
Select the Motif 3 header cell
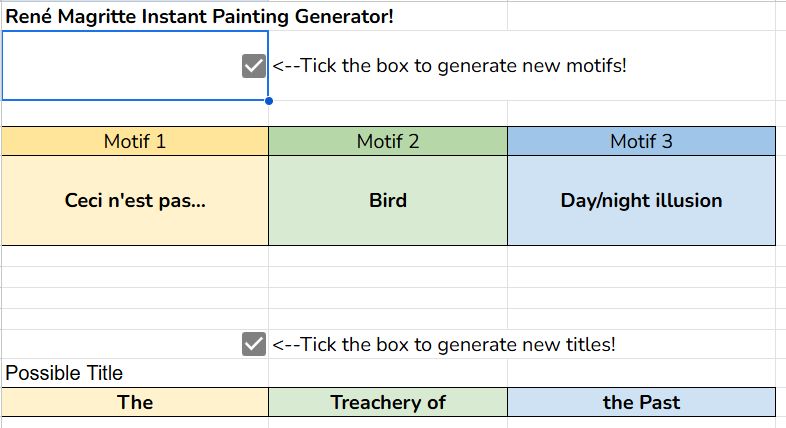[x=642, y=141]
